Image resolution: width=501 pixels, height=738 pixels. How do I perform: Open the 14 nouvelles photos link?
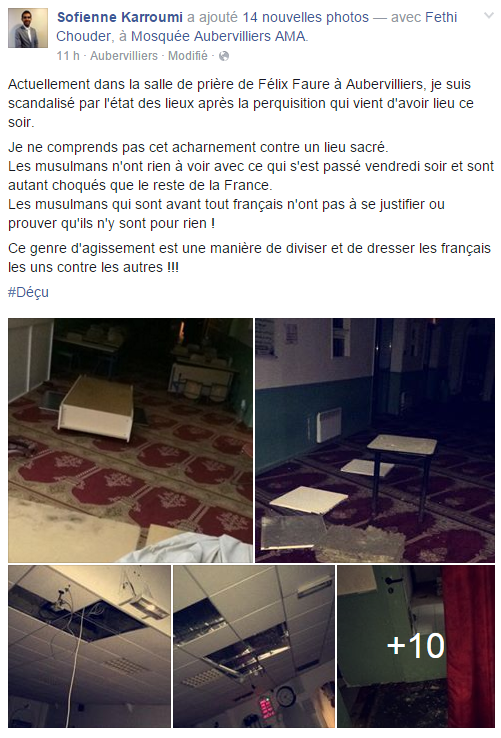click(306, 17)
